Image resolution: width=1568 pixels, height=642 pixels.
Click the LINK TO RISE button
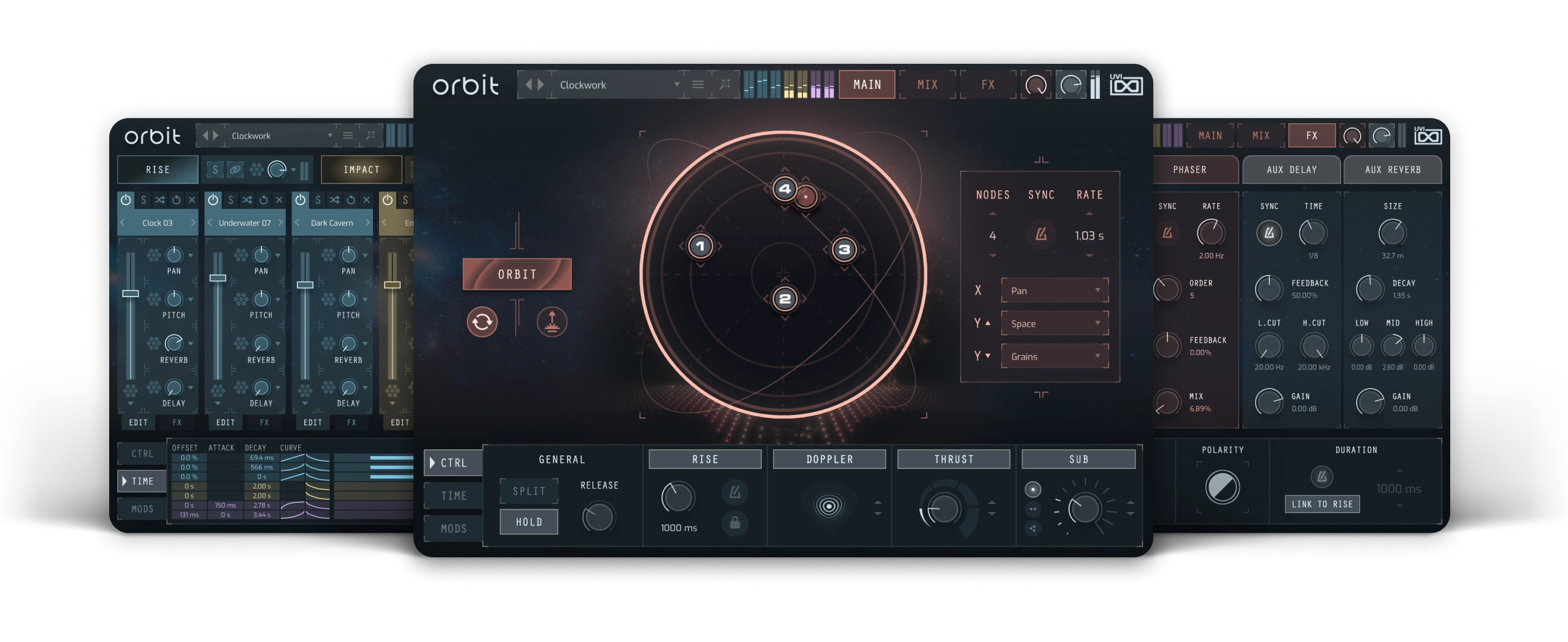click(x=1322, y=504)
